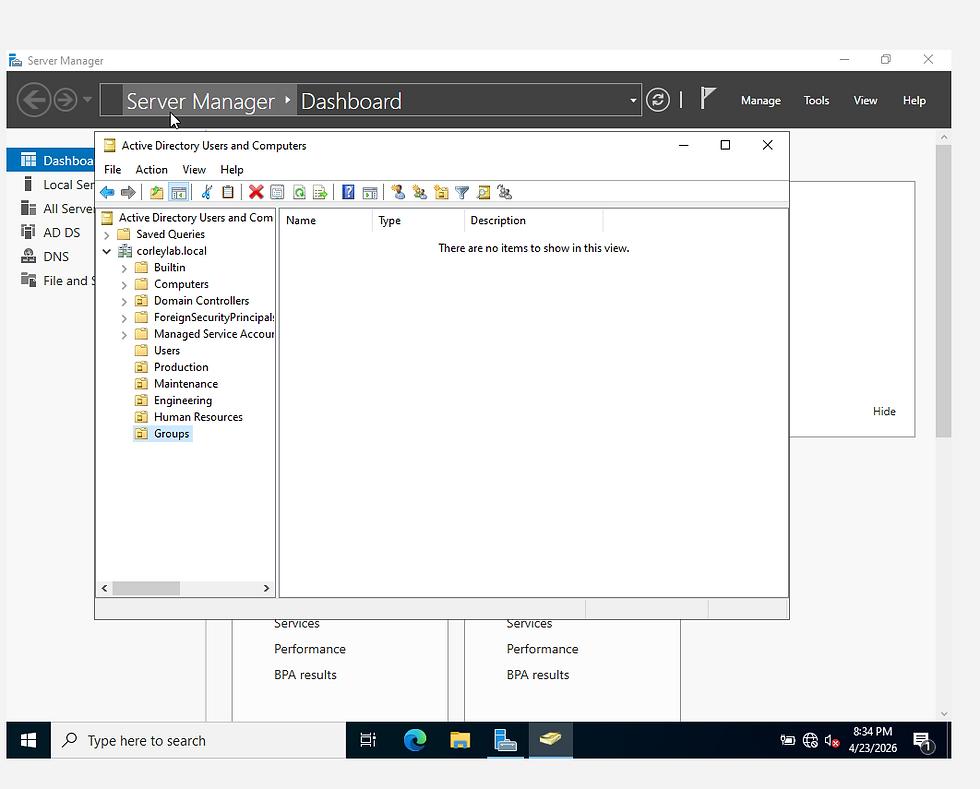Click the Back arrow in ADUC toolbar
Viewport: 980px width, 789px height.
(107, 193)
